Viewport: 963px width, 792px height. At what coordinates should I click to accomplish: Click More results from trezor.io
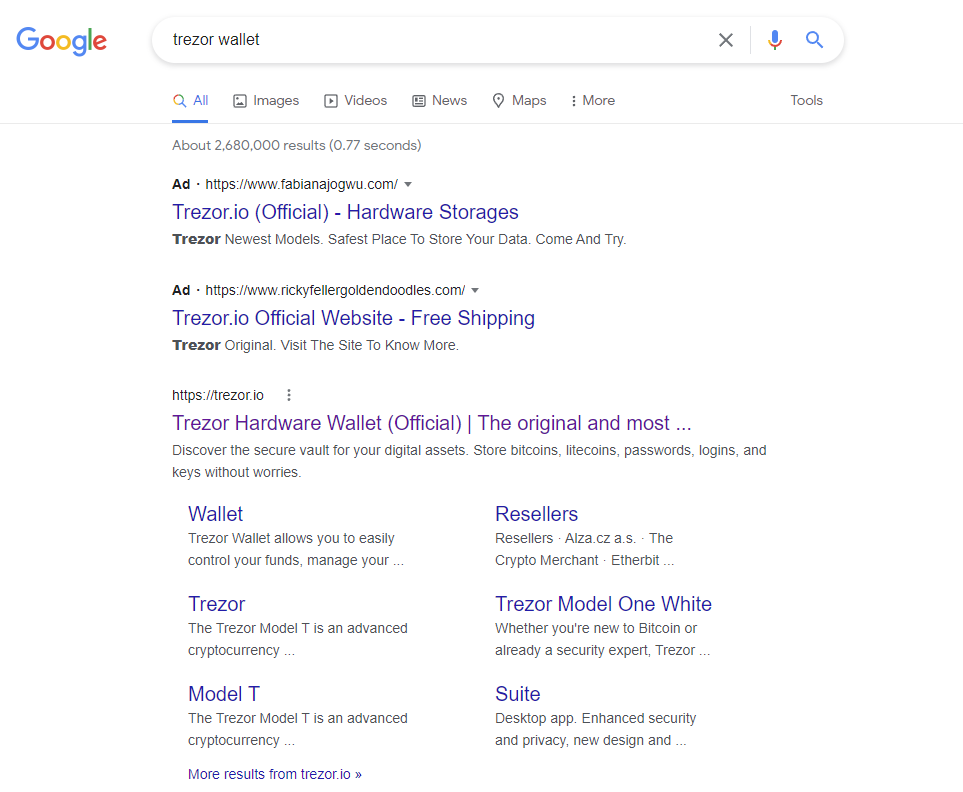(x=275, y=774)
